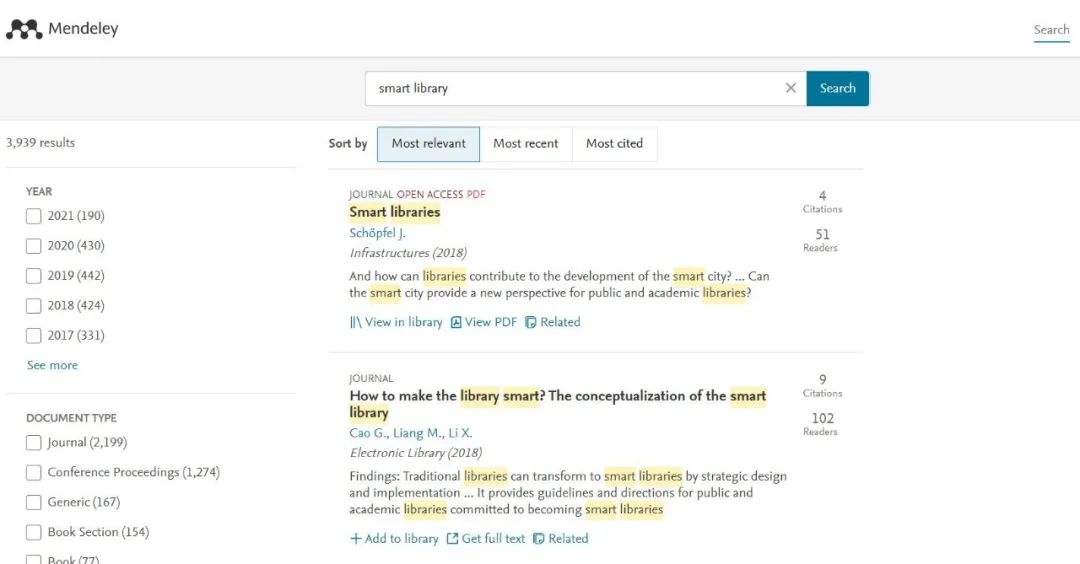Get full text of Electronic Library article
This screenshot has height=564, width=1080.
(486, 538)
